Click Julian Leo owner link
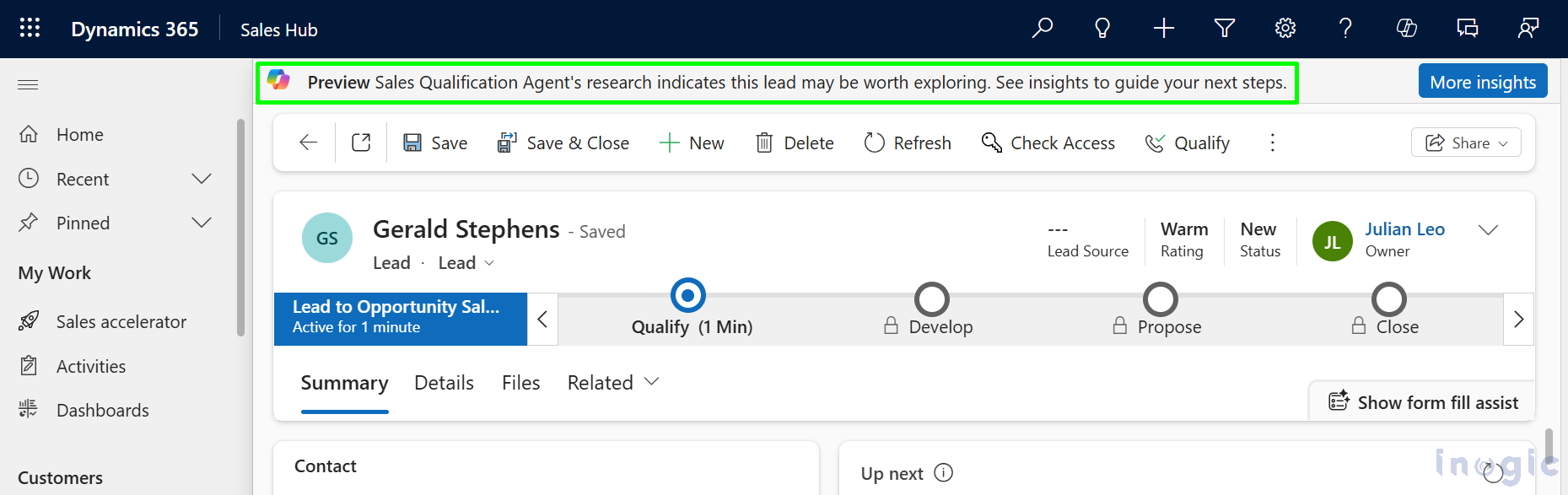Viewport: 1568px width, 495px height. point(1404,229)
